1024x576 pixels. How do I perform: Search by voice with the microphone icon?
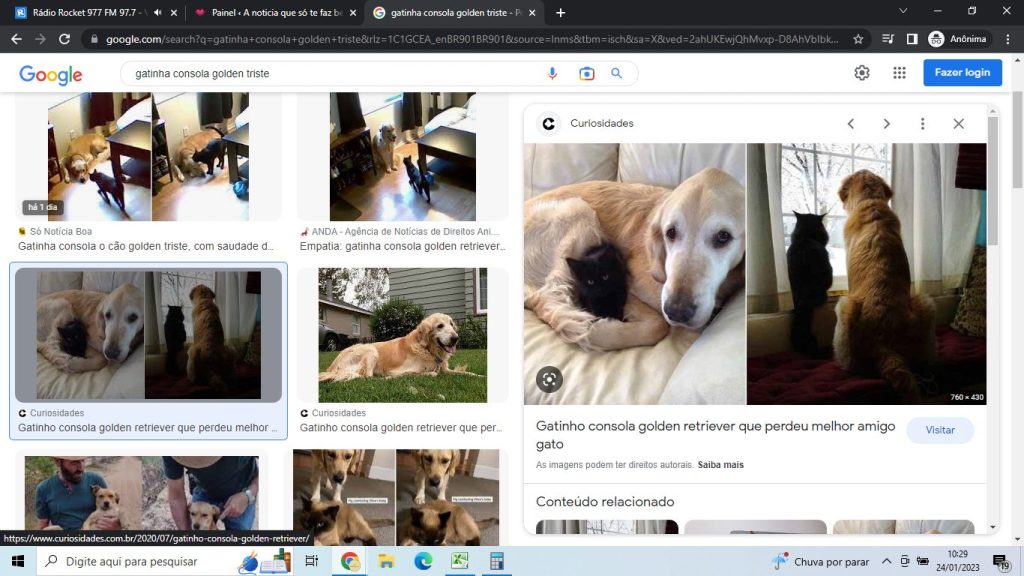pyautogui.click(x=552, y=73)
